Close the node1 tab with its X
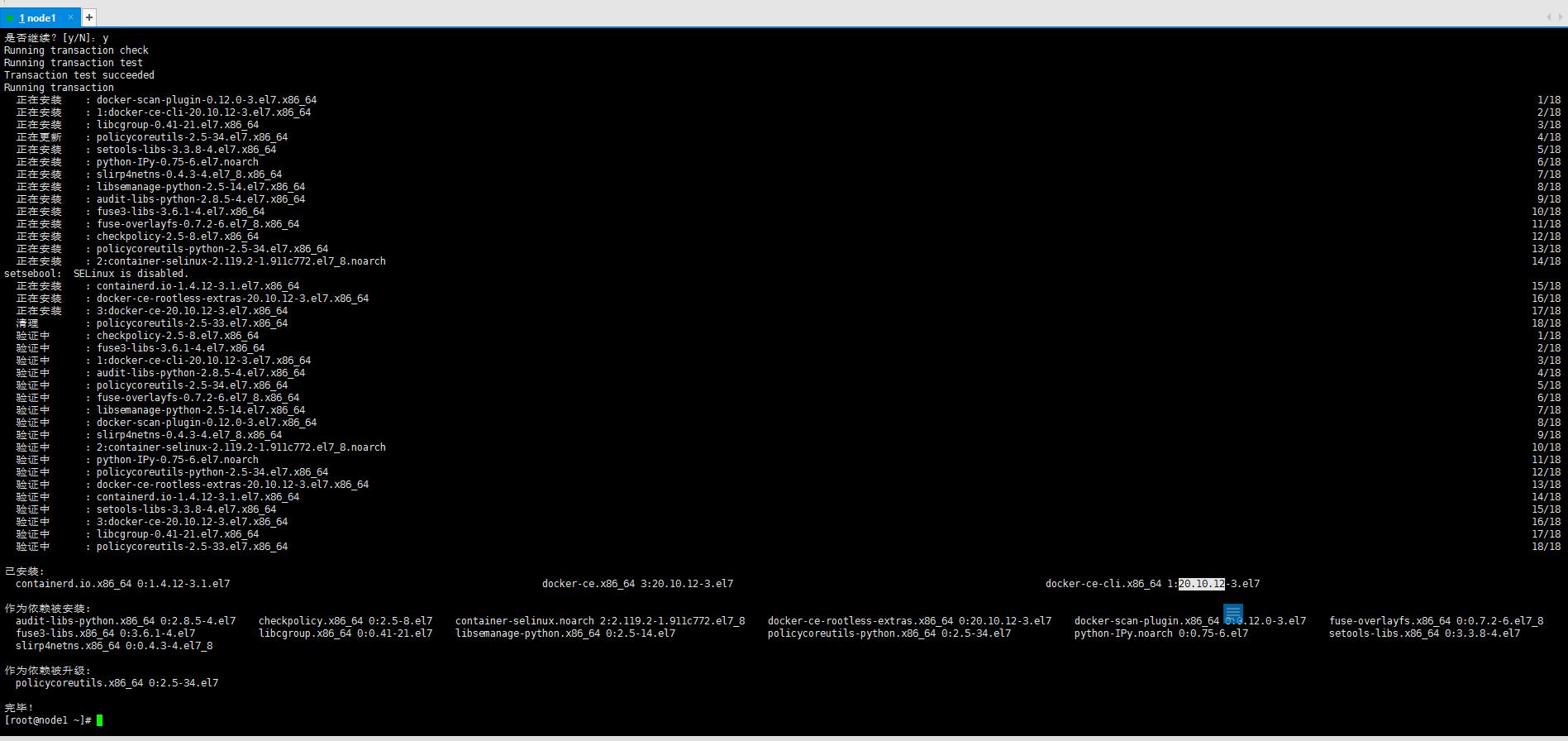The width and height of the screenshot is (1568, 741). point(71,17)
